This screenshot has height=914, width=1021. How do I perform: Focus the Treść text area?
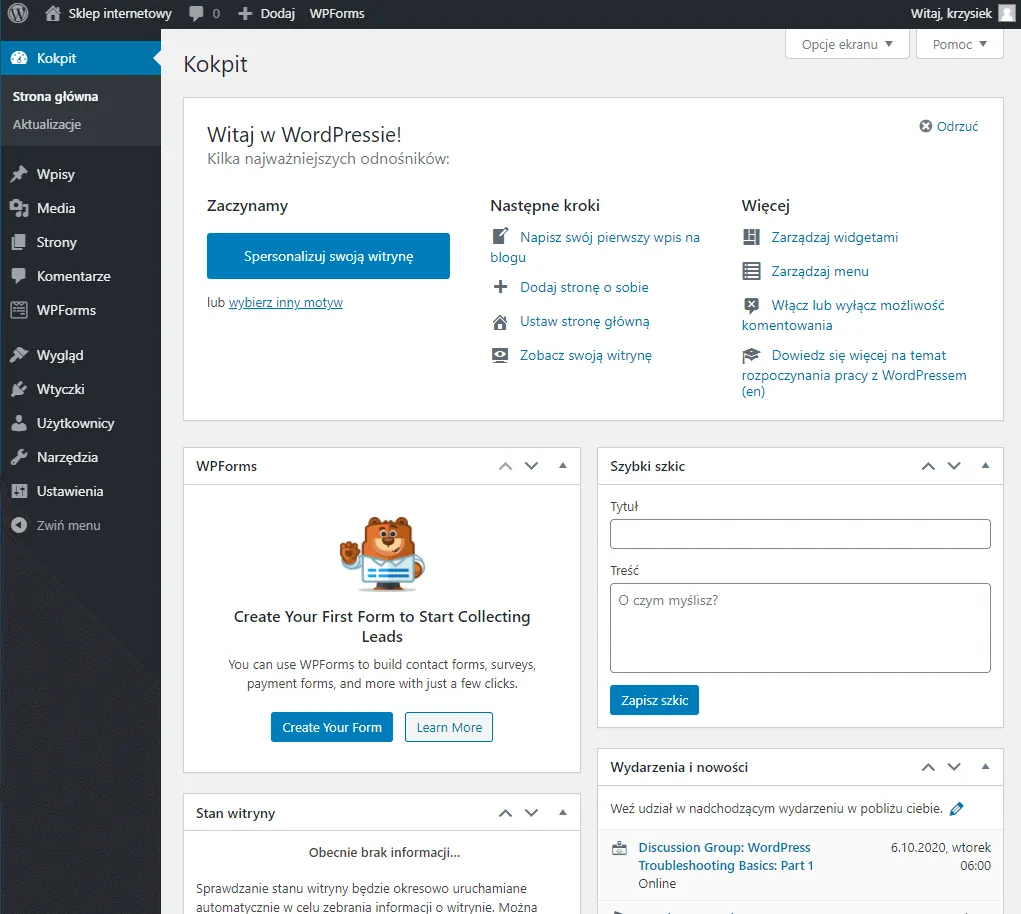(800, 628)
